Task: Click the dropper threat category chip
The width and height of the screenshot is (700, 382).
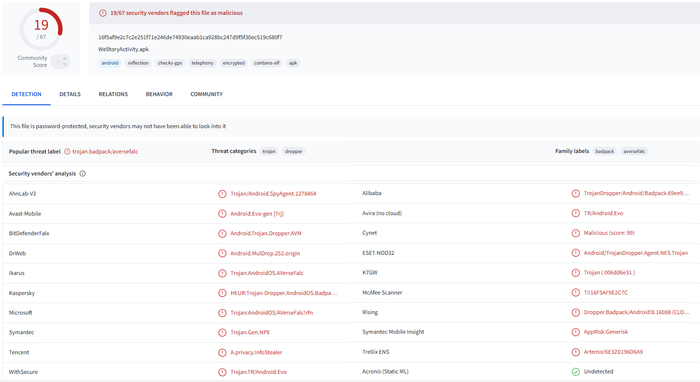Action: pyautogui.click(x=294, y=151)
